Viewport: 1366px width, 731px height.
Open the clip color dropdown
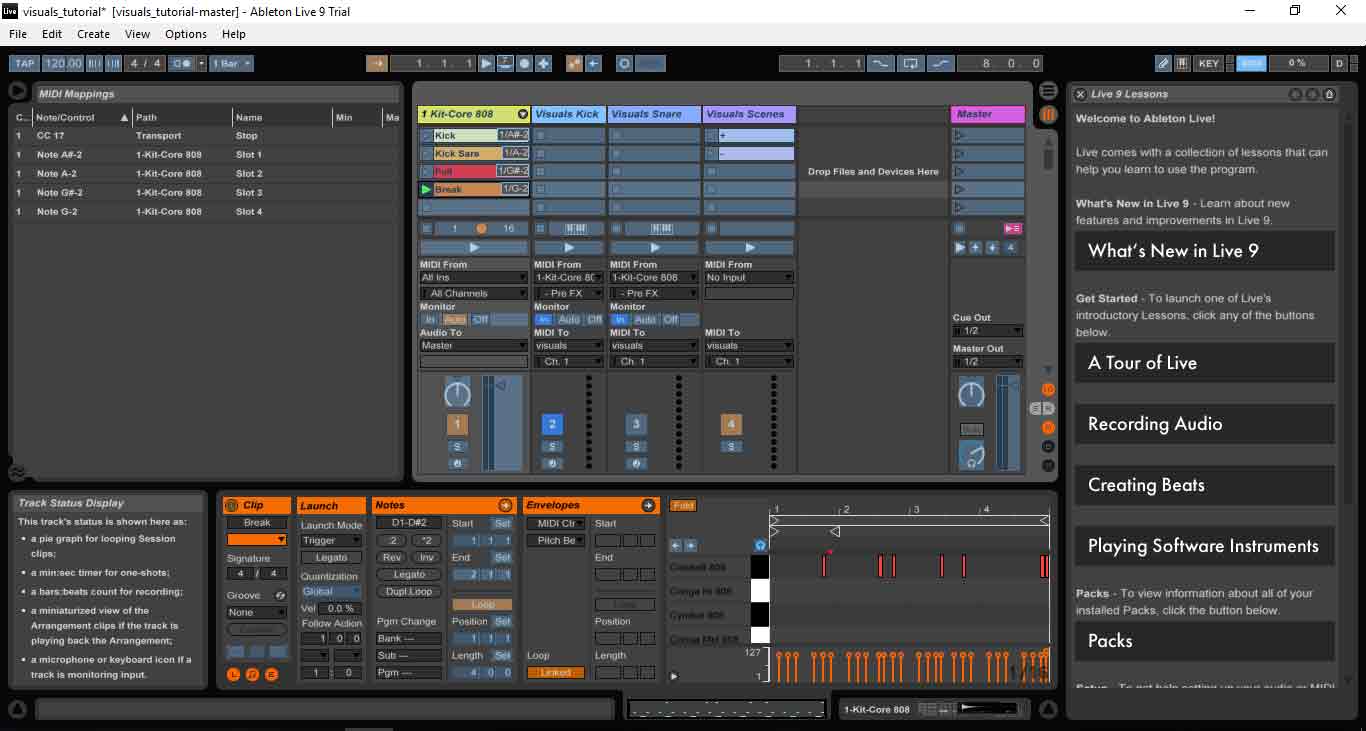tap(257, 539)
